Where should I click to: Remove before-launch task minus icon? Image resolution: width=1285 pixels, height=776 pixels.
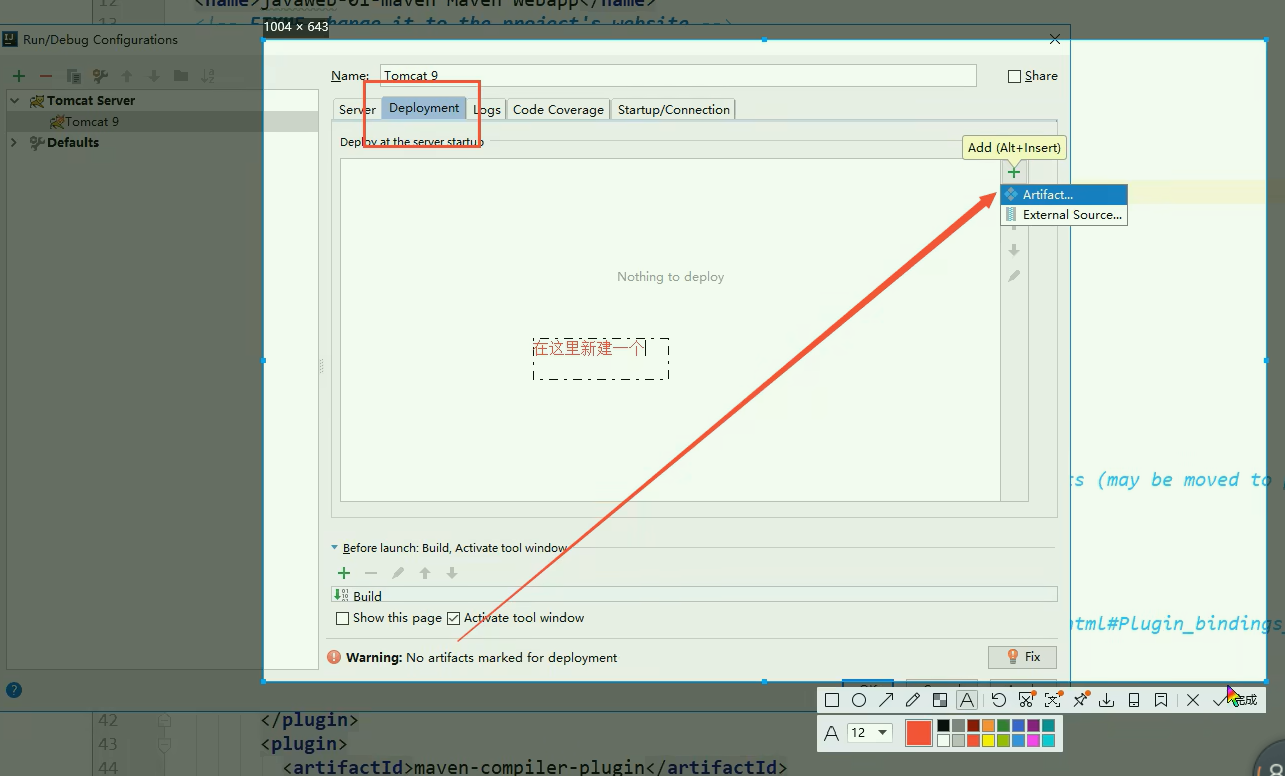[x=371, y=573]
